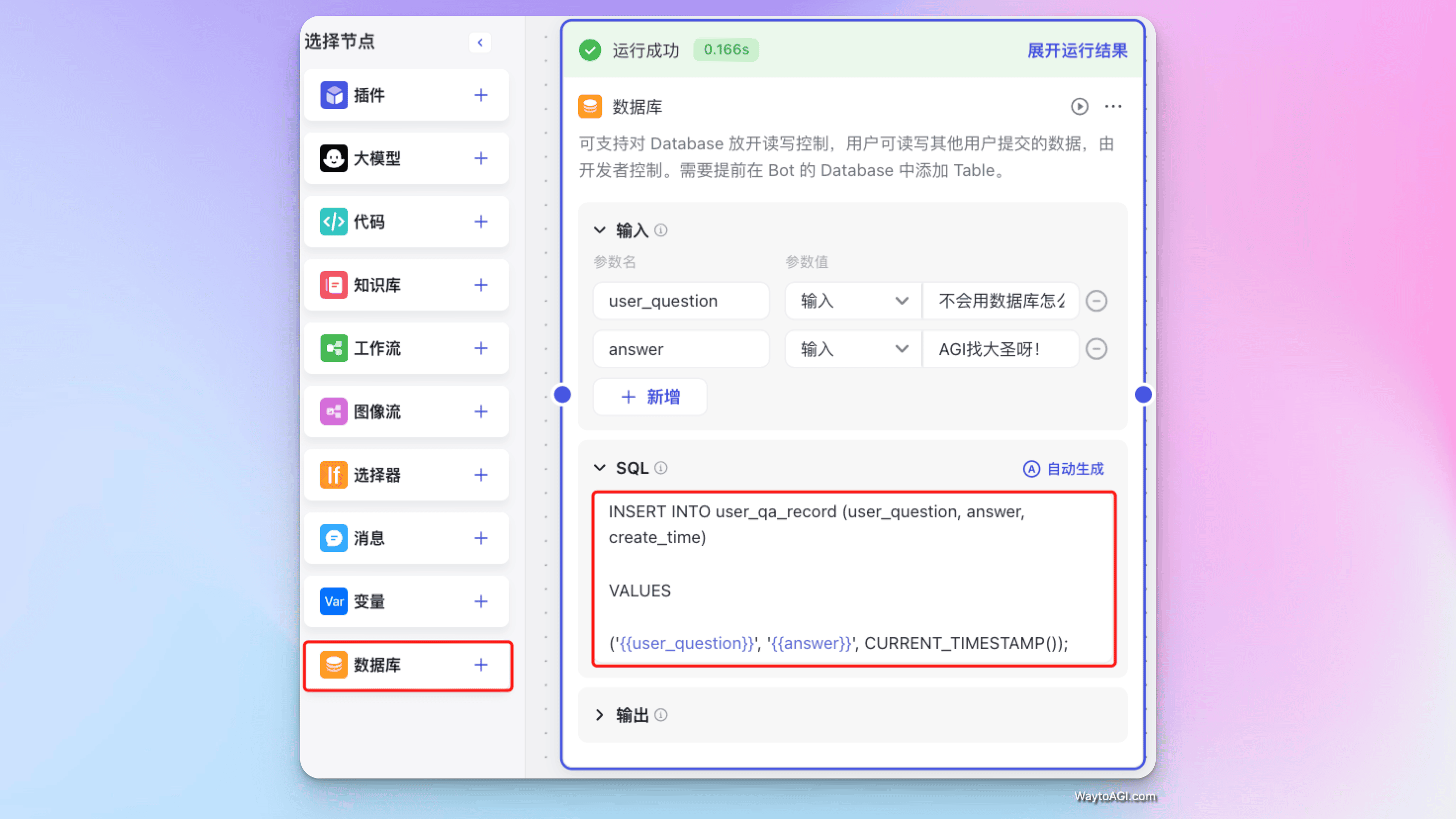Add the 代码 code node
This screenshot has width=1456, height=819.
pyautogui.click(x=480, y=222)
